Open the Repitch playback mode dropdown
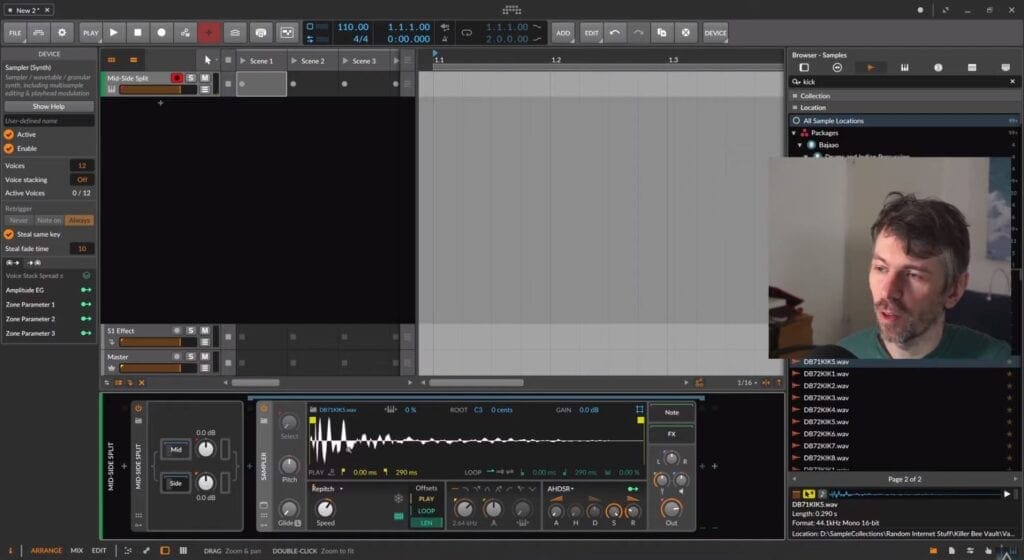Viewport: 1024px width, 560px height. point(327,488)
